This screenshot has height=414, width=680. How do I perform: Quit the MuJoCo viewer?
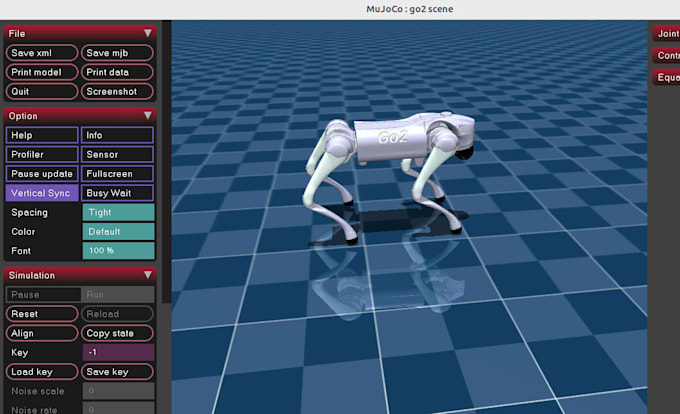(42, 91)
